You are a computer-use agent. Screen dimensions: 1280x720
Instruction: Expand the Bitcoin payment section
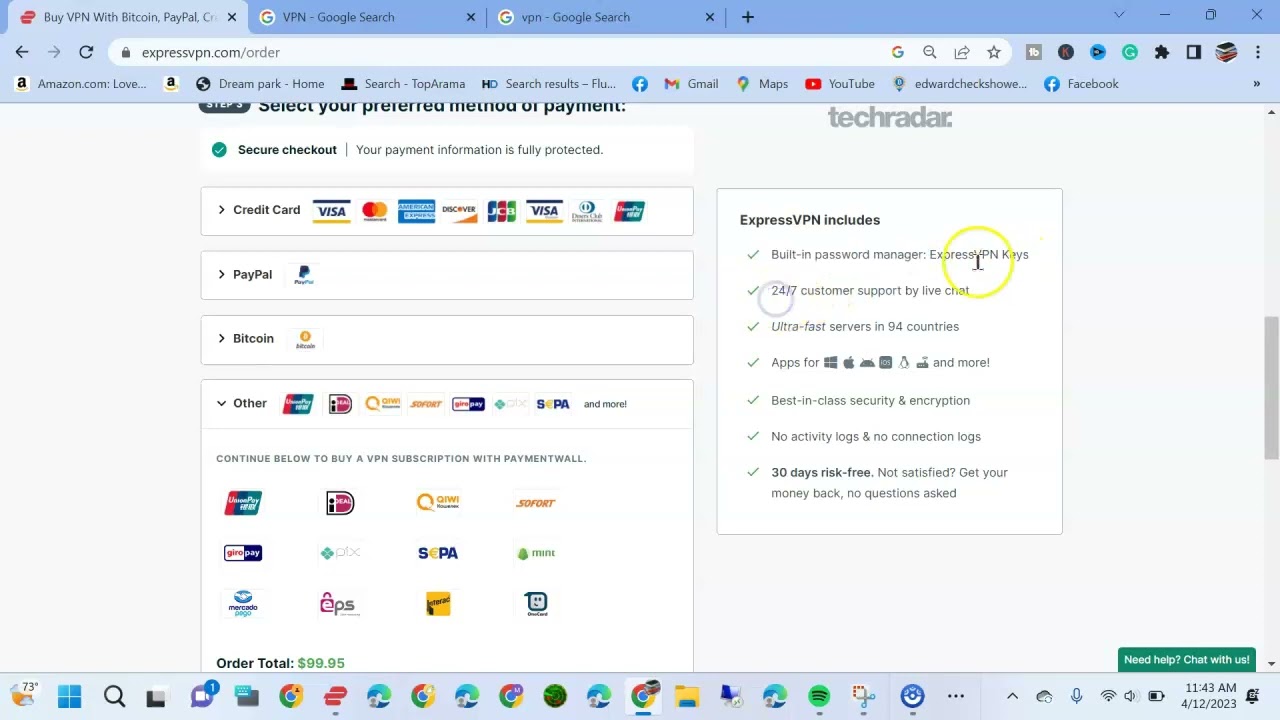click(x=447, y=339)
